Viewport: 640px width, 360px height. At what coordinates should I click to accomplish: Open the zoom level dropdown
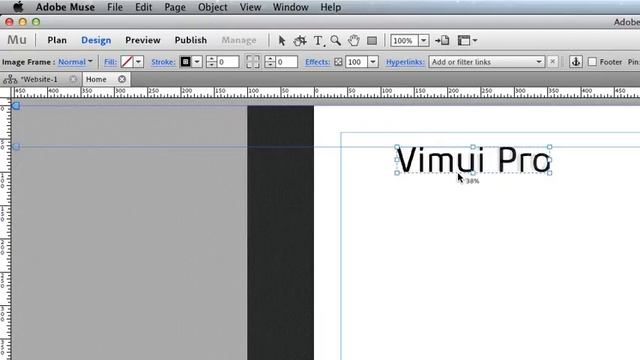424,40
